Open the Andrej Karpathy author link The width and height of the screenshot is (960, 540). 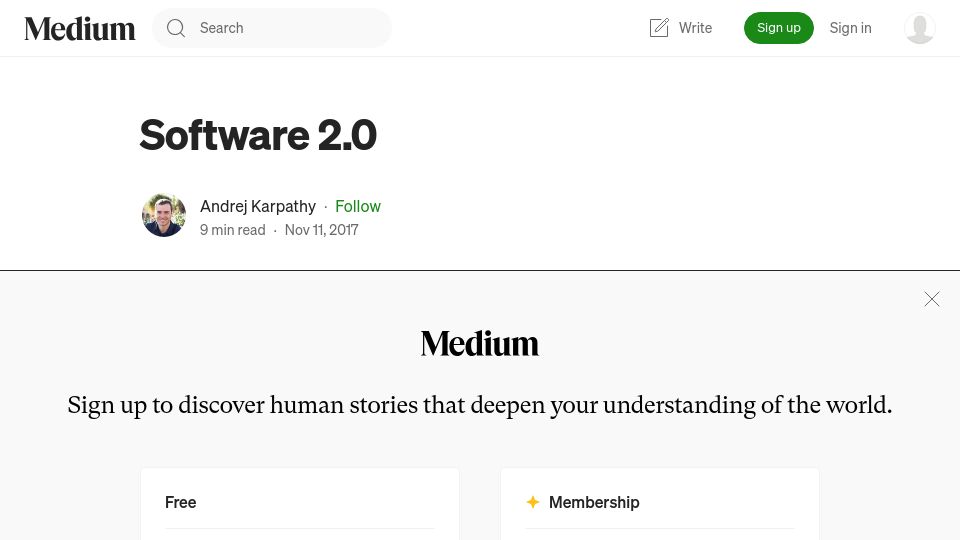258,206
